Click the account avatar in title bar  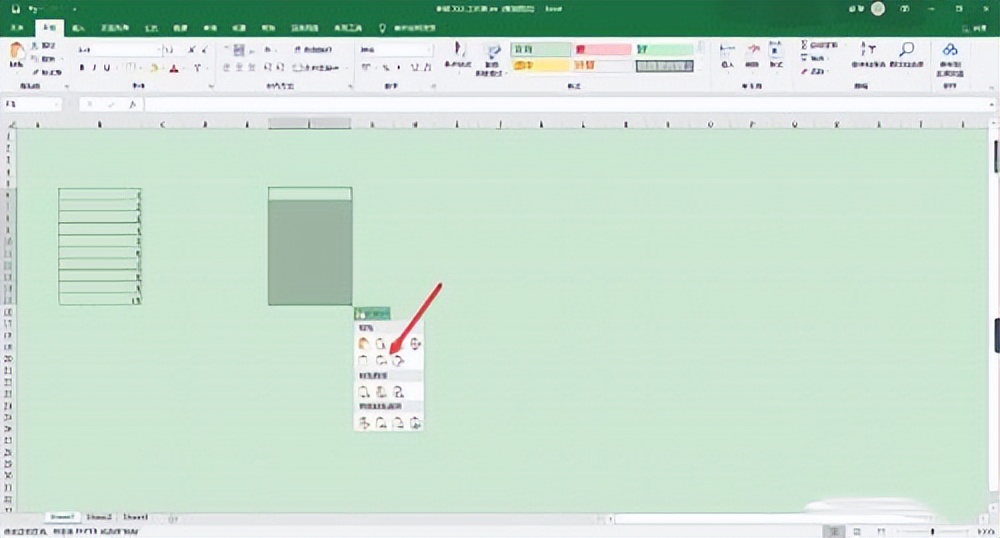[x=878, y=9]
